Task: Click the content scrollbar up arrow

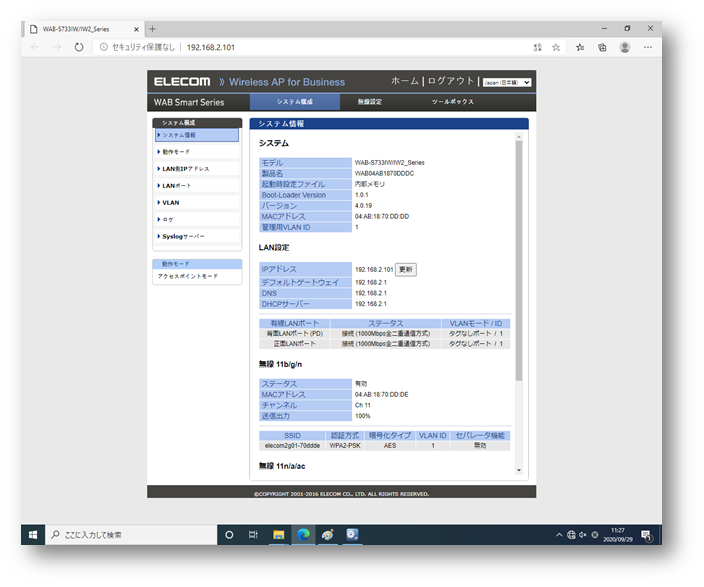Action: (x=519, y=137)
